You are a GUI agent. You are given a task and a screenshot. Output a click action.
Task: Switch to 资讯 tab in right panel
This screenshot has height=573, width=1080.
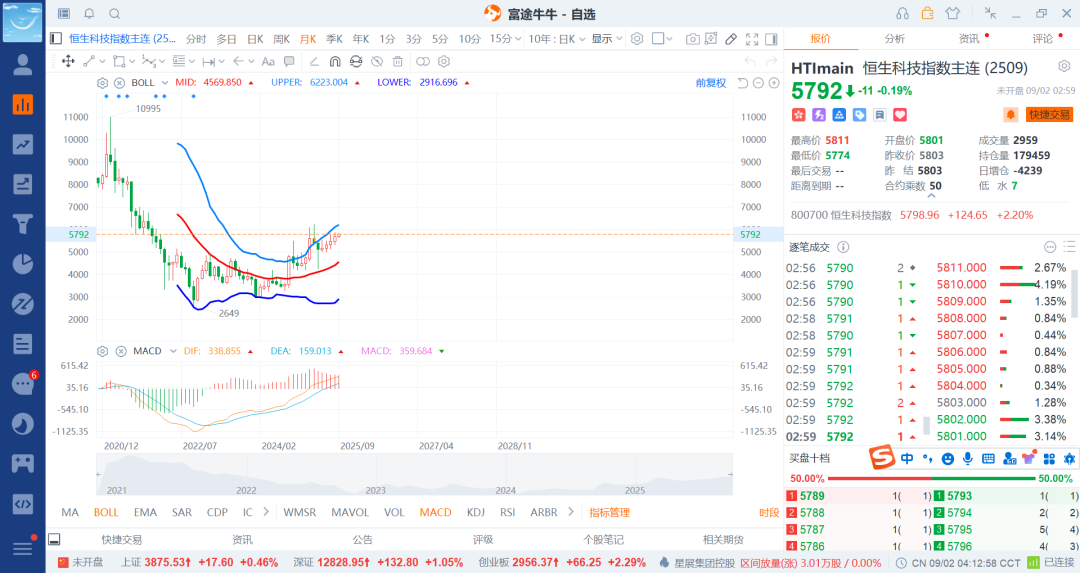pos(969,39)
